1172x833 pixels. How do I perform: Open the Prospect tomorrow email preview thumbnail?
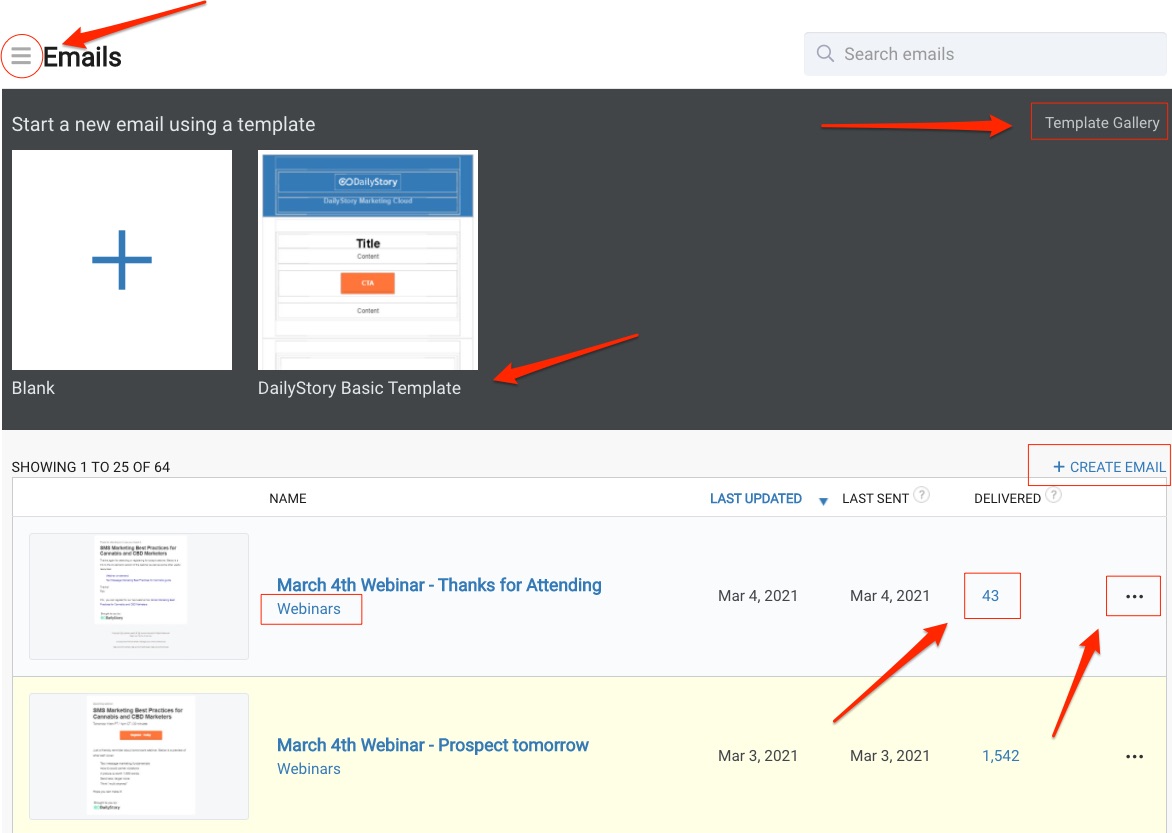point(139,756)
